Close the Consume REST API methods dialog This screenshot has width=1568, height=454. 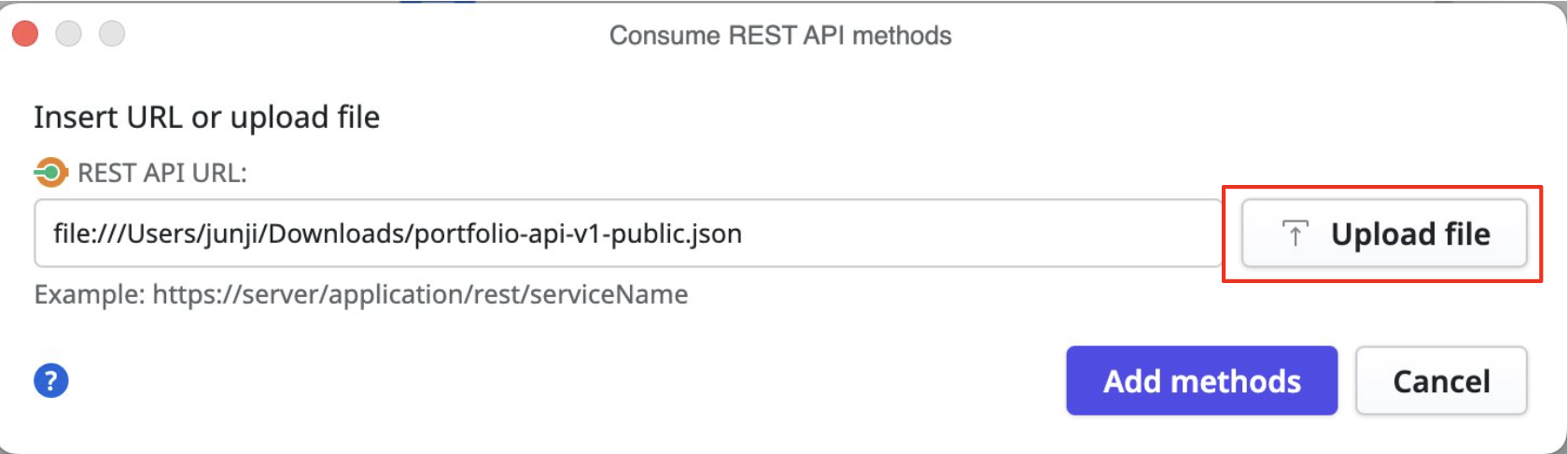[x=25, y=35]
